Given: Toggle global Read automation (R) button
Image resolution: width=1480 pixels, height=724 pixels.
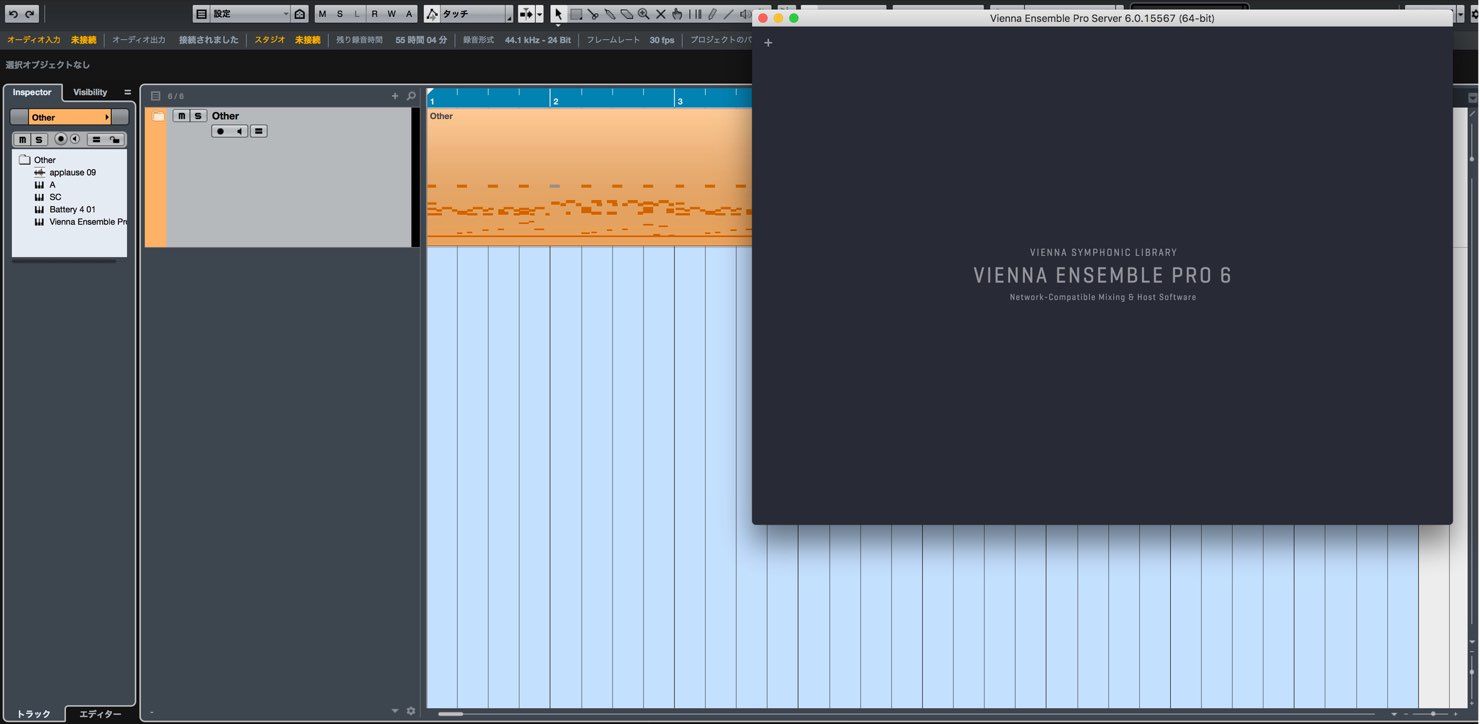Looking at the screenshot, I should tap(375, 14).
